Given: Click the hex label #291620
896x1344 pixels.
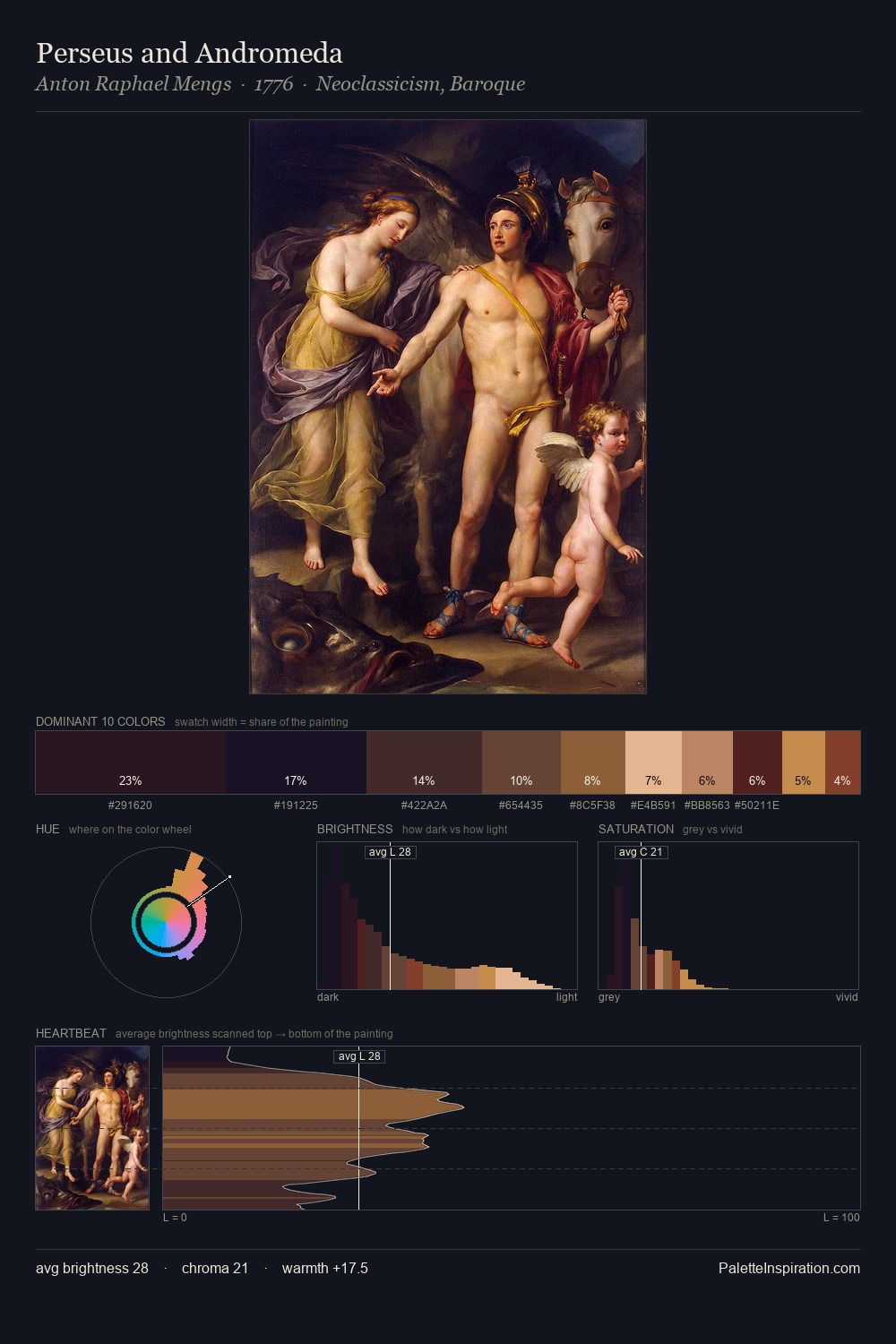Looking at the screenshot, I should (130, 806).
